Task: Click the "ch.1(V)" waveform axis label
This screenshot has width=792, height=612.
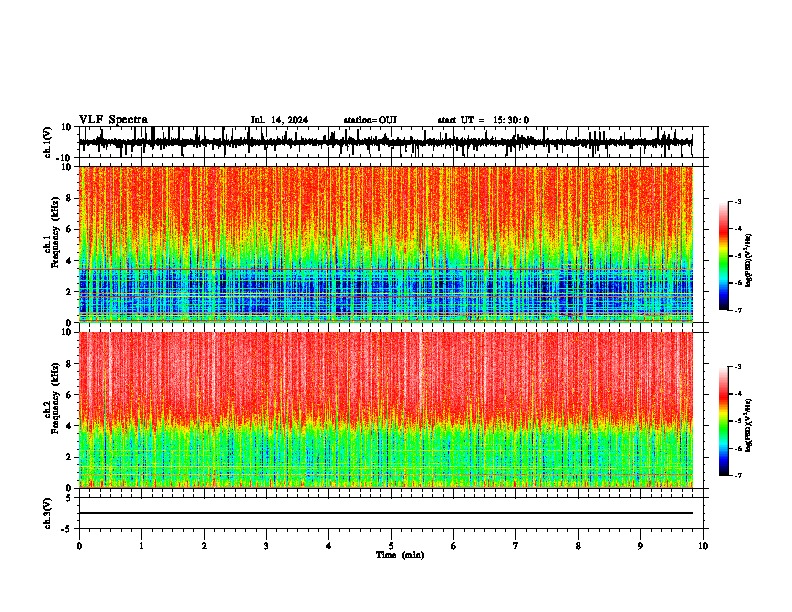Action: coord(48,142)
